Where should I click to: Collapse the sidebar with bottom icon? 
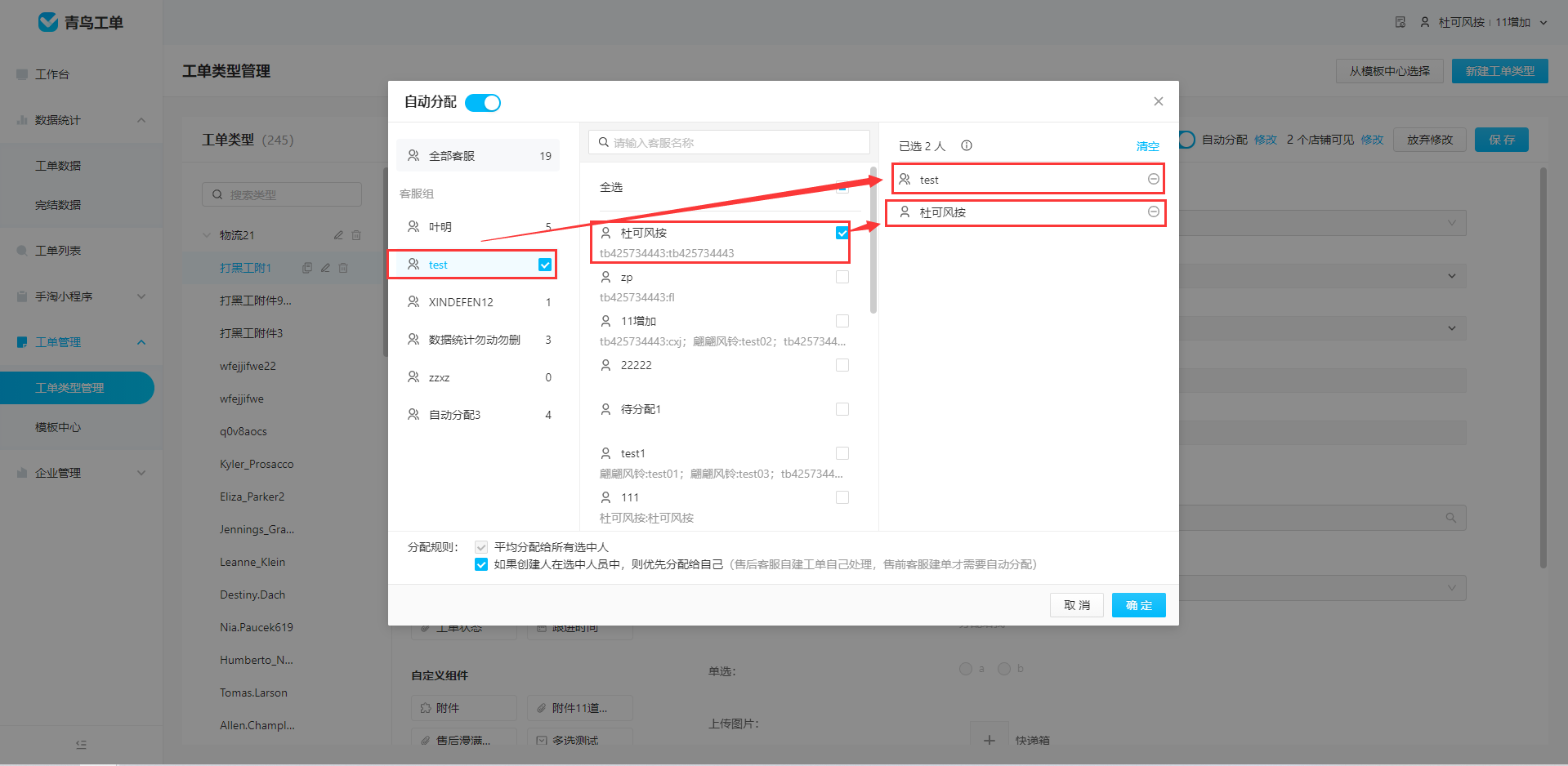81,745
